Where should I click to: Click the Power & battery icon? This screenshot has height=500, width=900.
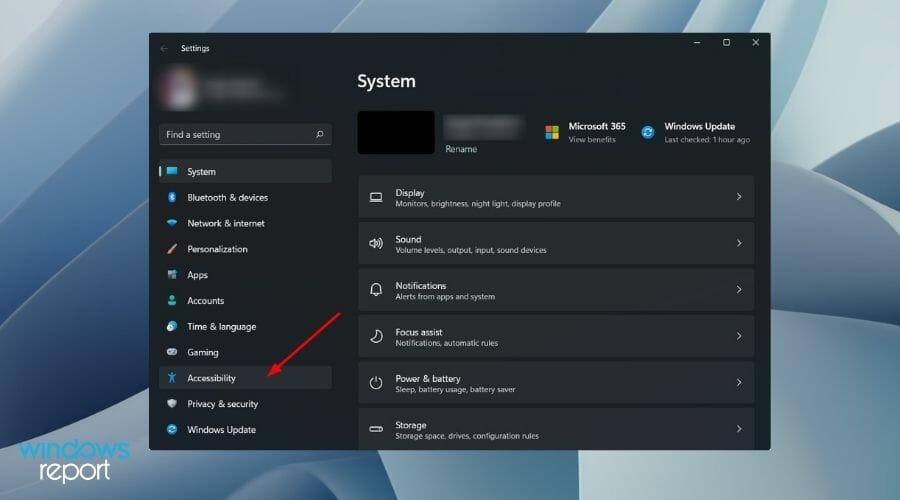click(376, 383)
